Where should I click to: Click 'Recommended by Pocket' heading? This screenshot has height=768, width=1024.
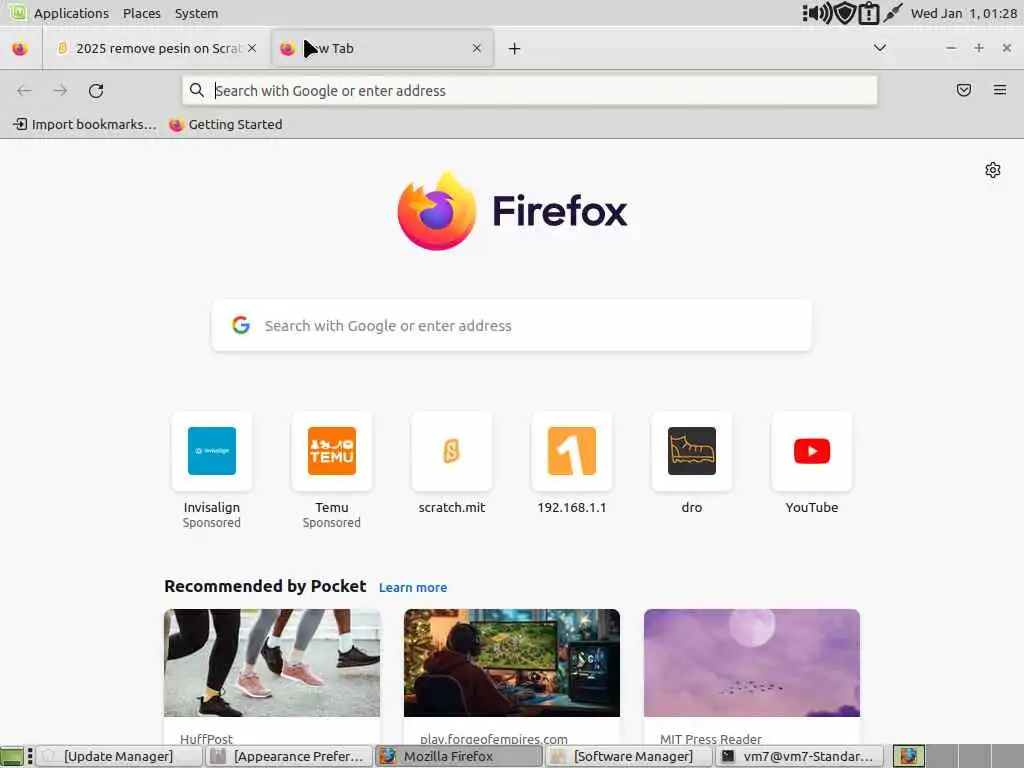point(265,586)
